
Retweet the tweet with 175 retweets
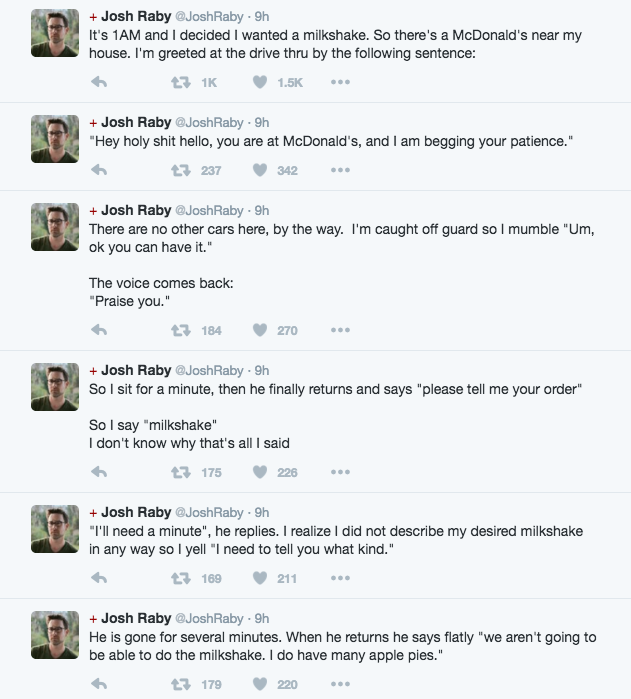[181, 472]
